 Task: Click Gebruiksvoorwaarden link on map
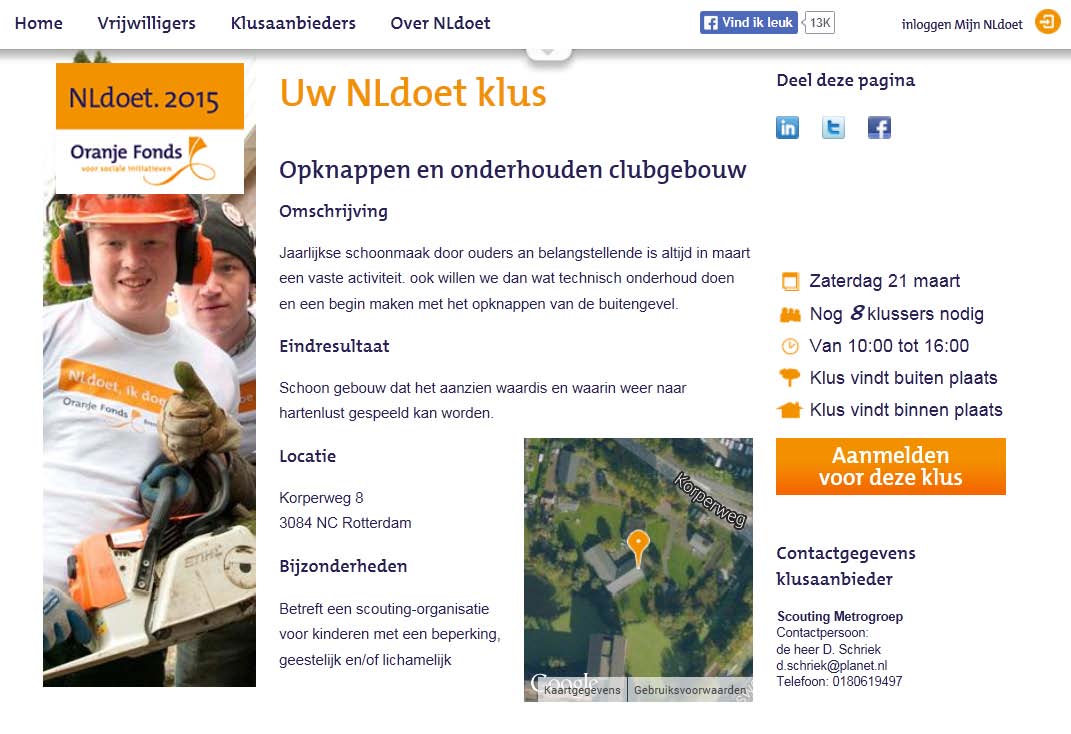pos(690,690)
